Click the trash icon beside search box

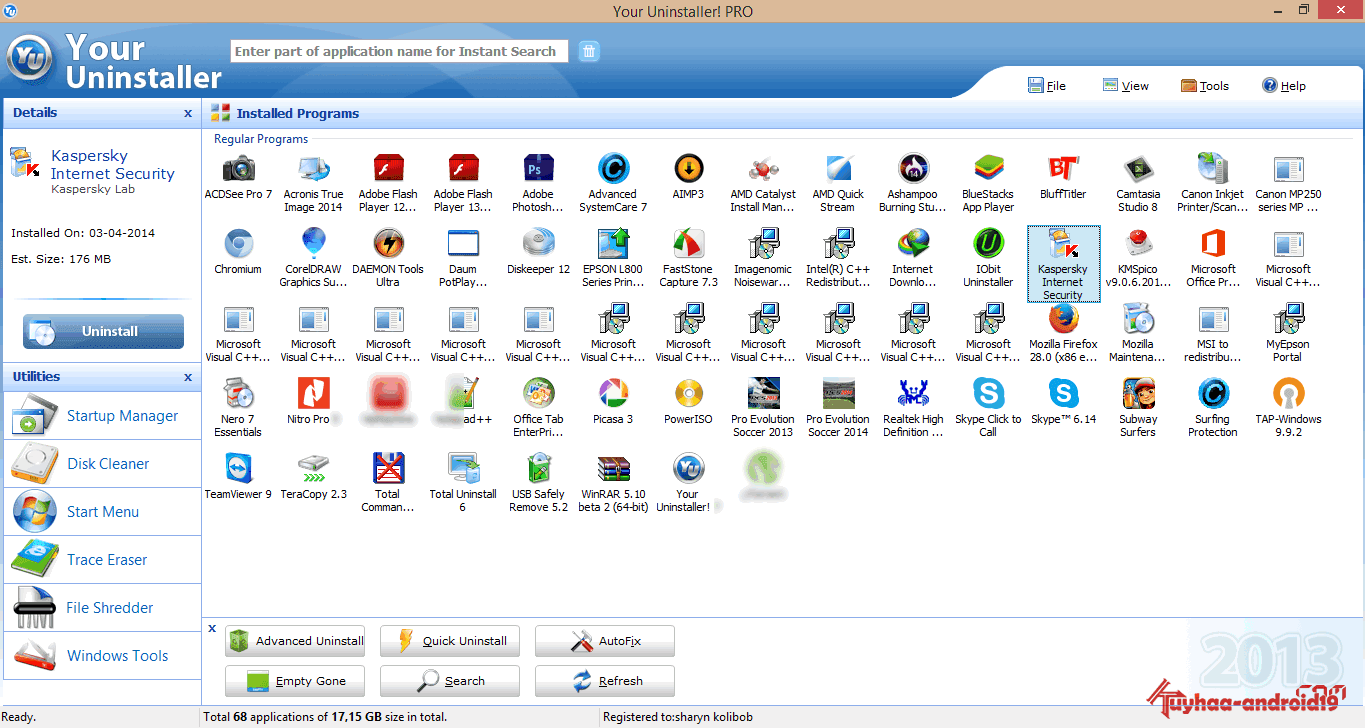589,51
